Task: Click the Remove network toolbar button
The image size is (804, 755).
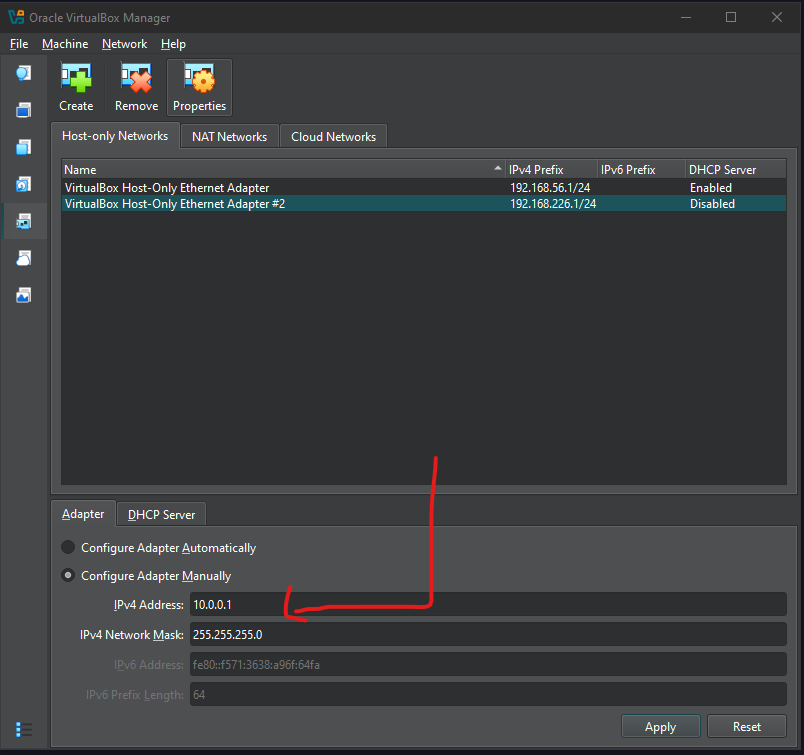Action: pos(136,88)
